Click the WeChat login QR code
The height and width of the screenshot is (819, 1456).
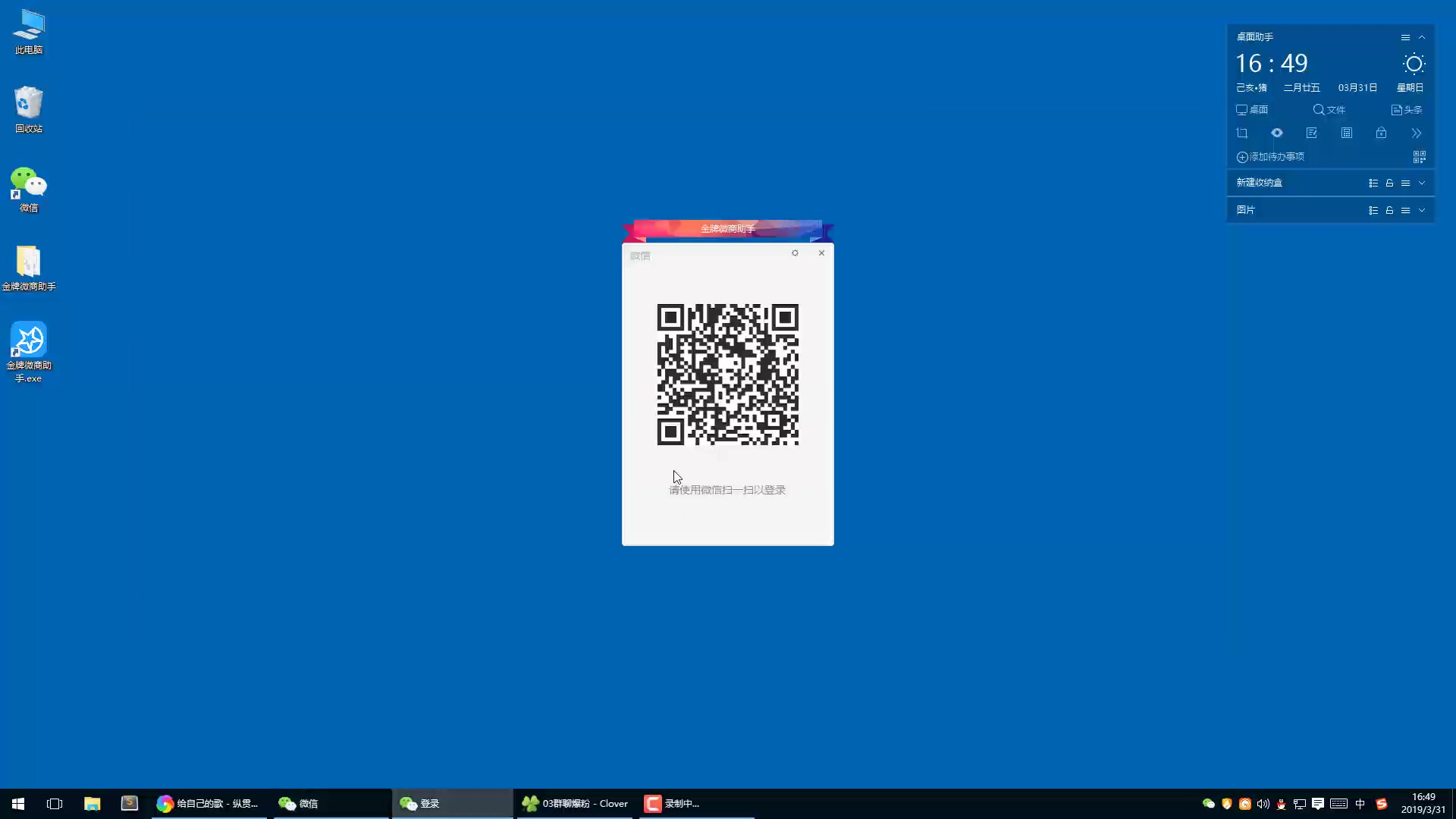coord(727,375)
